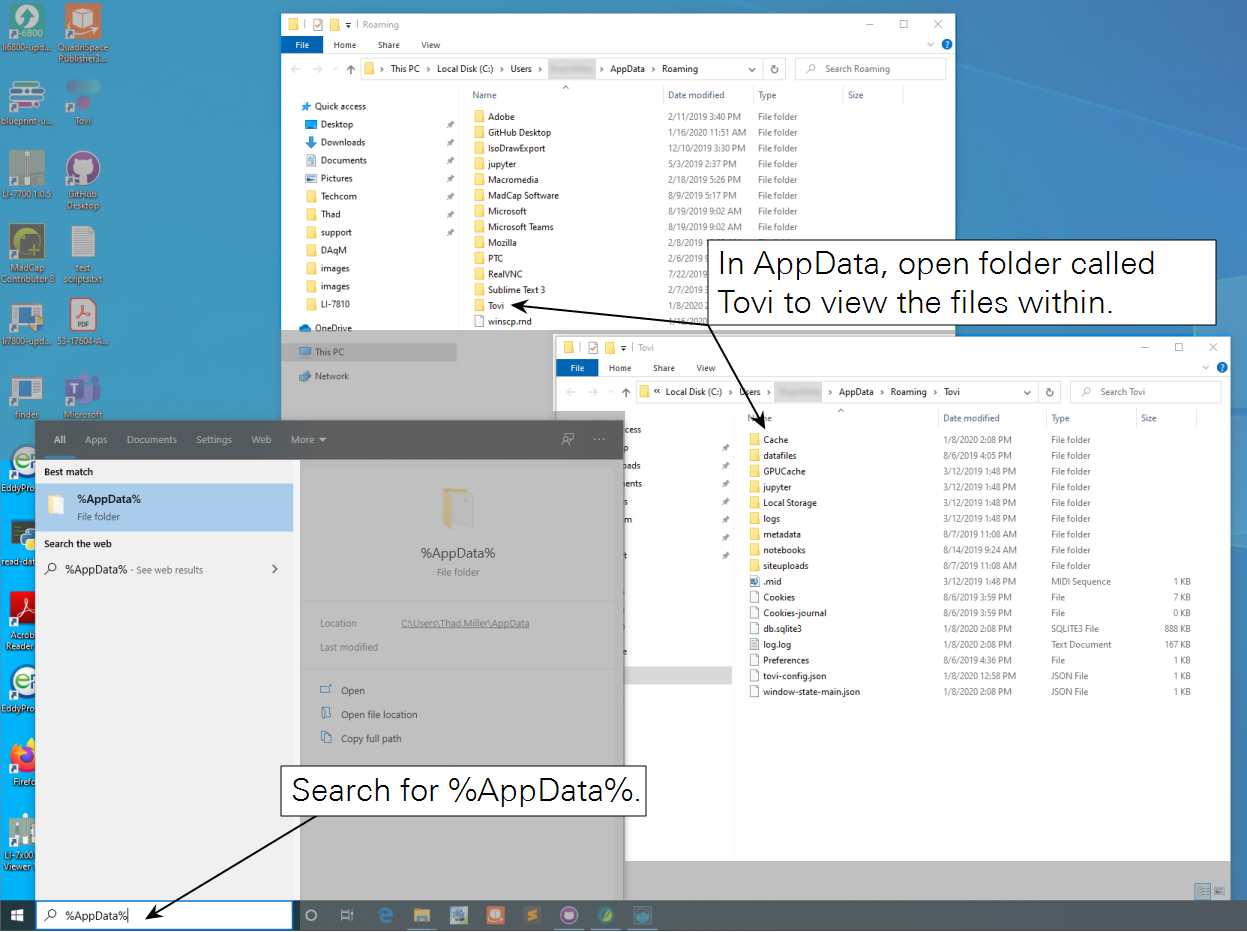Open the View tab in Roaming window
This screenshot has height=932, width=1247.
[x=430, y=45]
